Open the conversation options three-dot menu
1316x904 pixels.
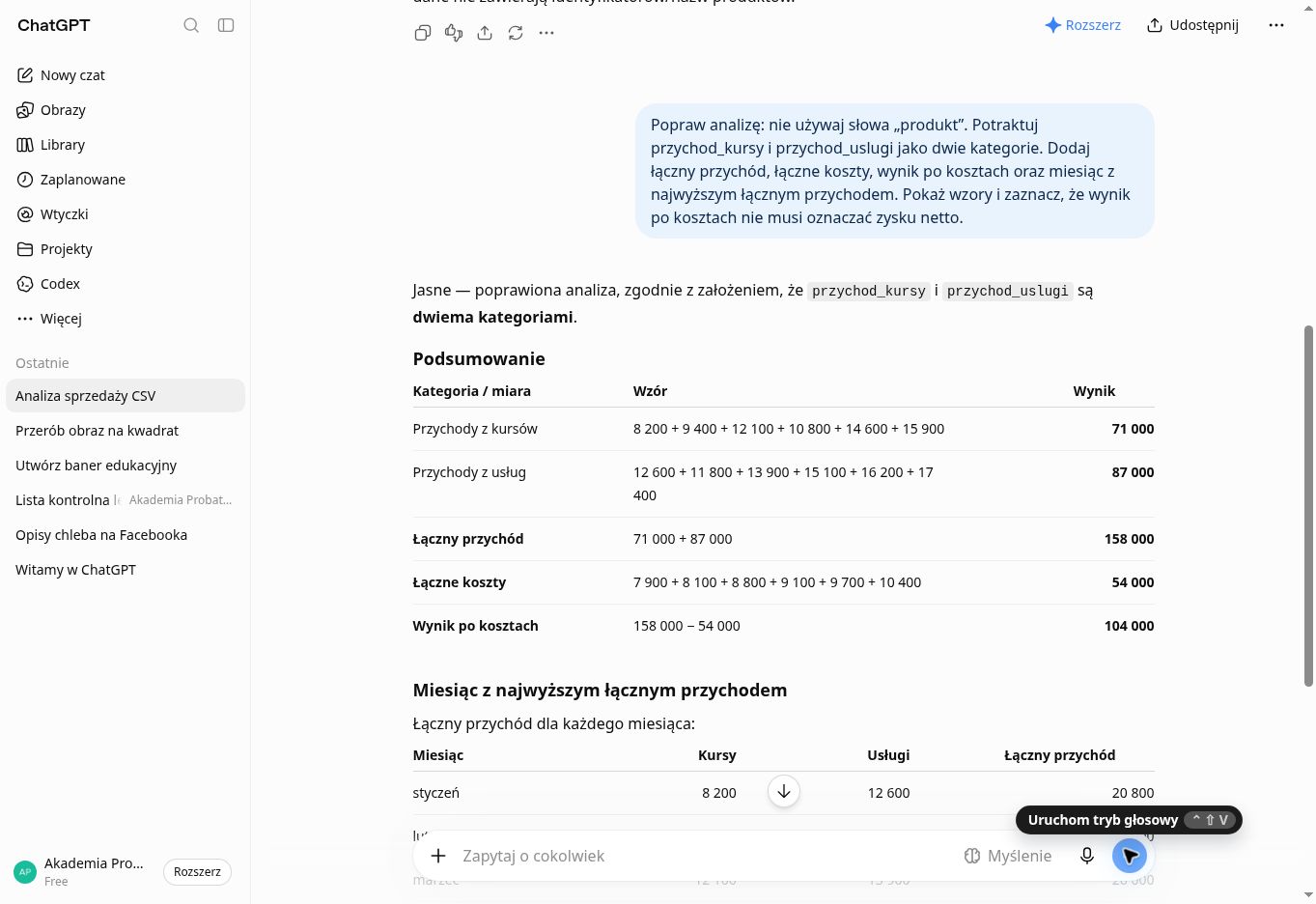[1276, 25]
